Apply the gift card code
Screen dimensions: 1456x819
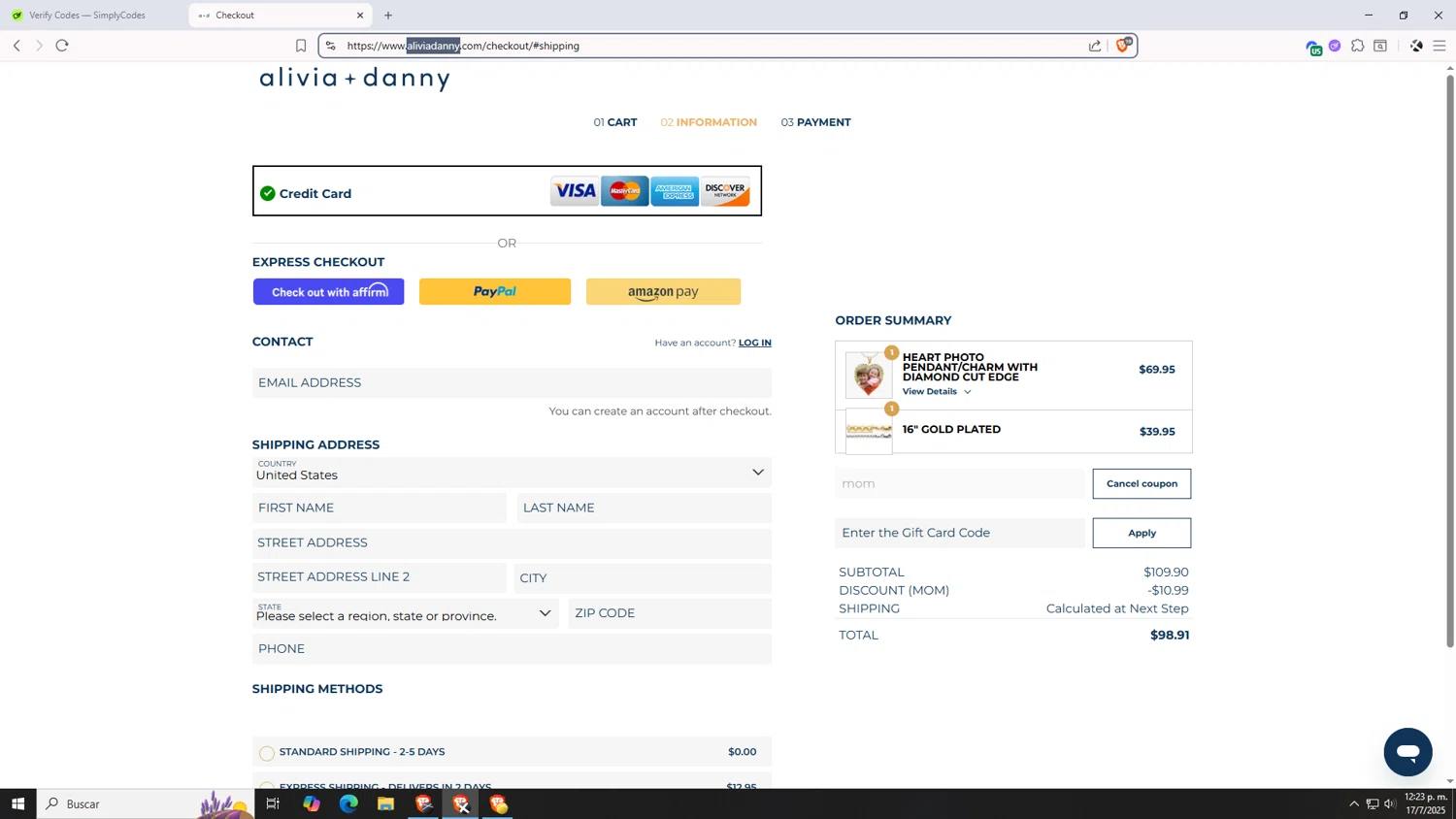tap(1142, 533)
